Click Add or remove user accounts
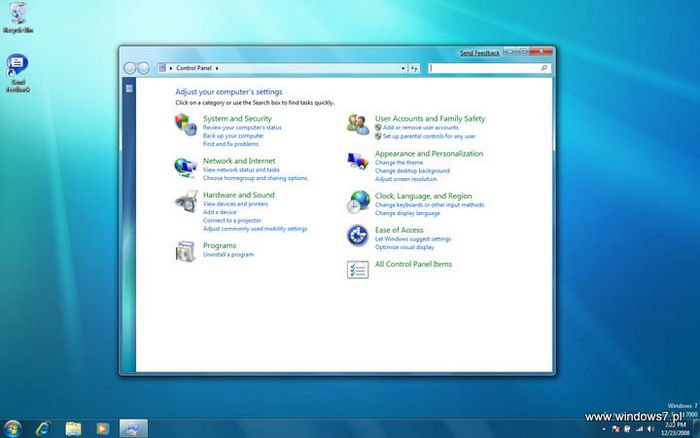This screenshot has height=438, width=700. 421,128
